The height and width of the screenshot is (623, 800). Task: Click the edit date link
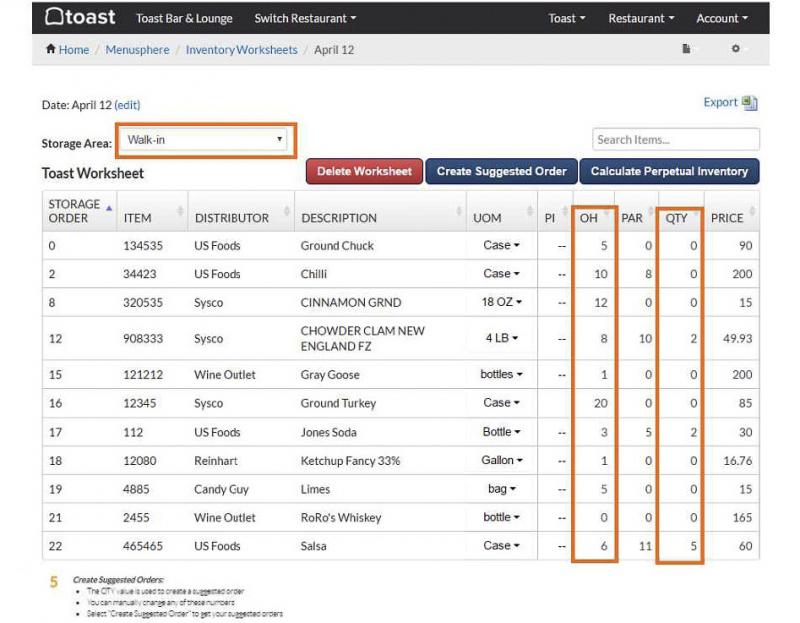pyautogui.click(x=127, y=105)
